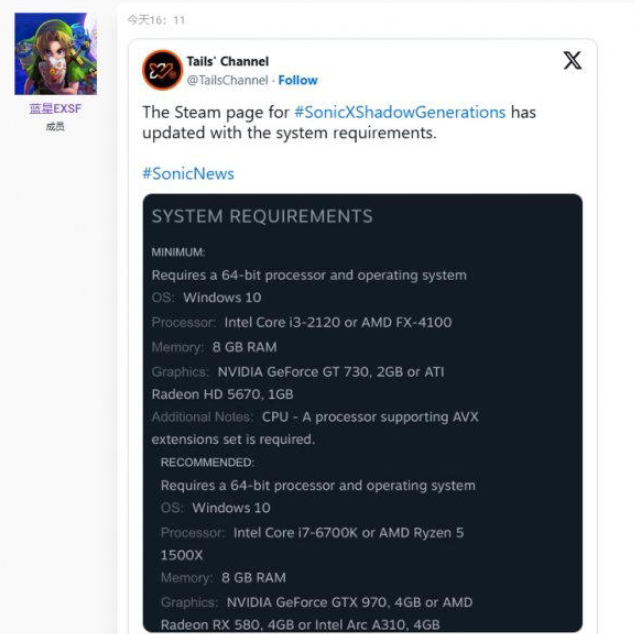Image resolution: width=635 pixels, height=634 pixels.
Task: Open the #SonicNews hashtag
Action: coord(188,174)
